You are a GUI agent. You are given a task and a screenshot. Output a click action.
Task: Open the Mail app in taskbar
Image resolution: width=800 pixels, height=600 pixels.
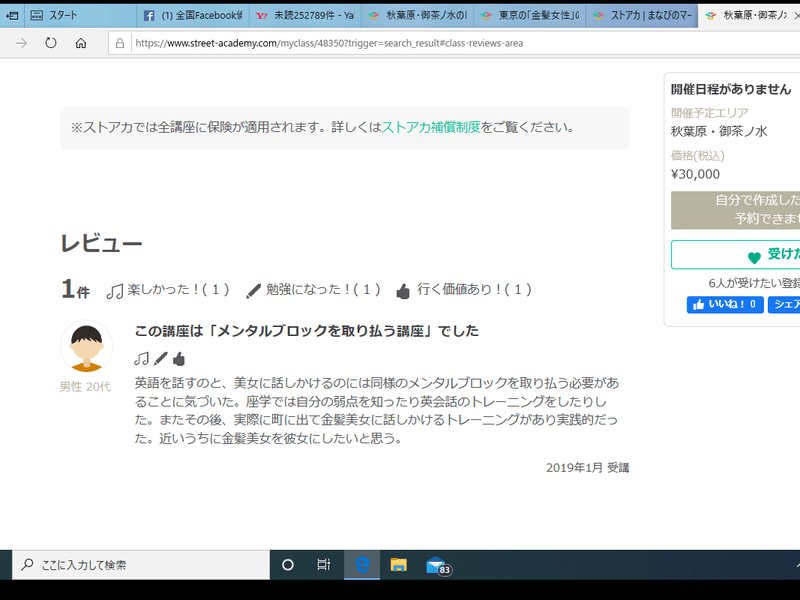pos(436,565)
